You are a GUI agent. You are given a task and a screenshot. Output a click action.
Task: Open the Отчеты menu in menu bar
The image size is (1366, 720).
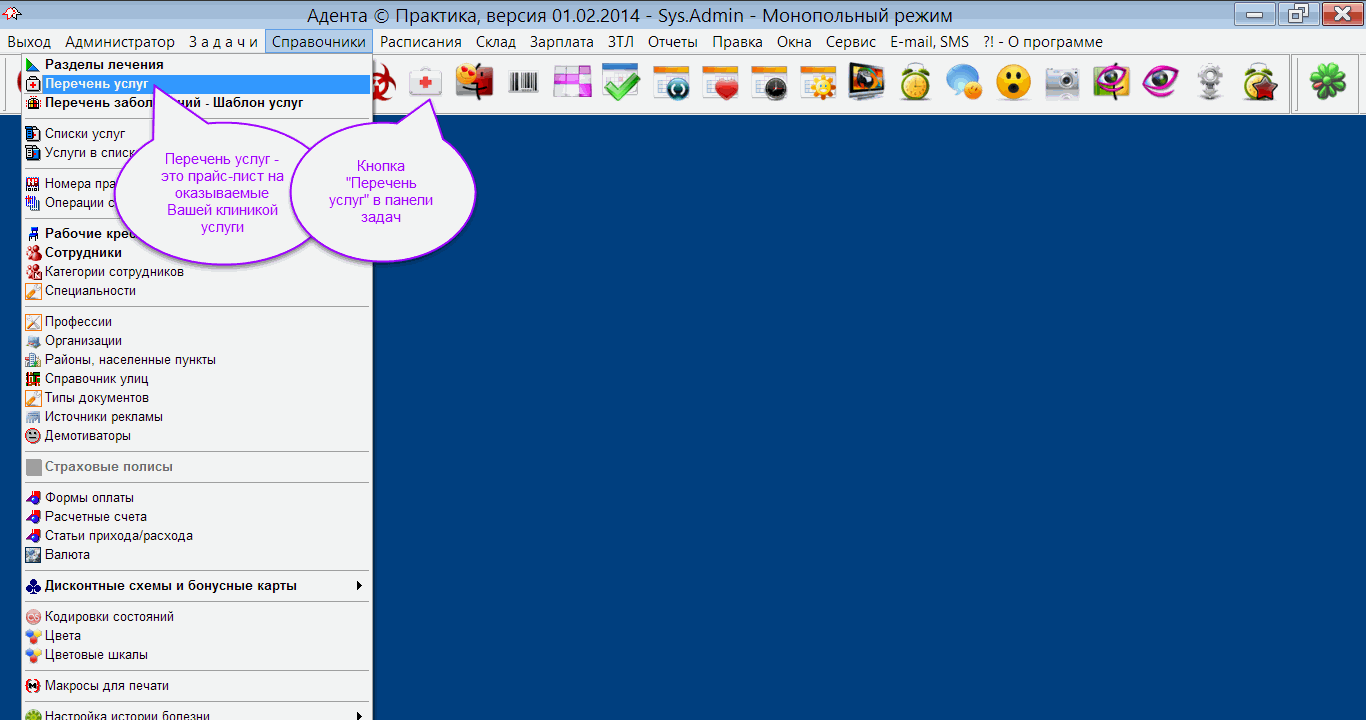[x=672, y=42]
